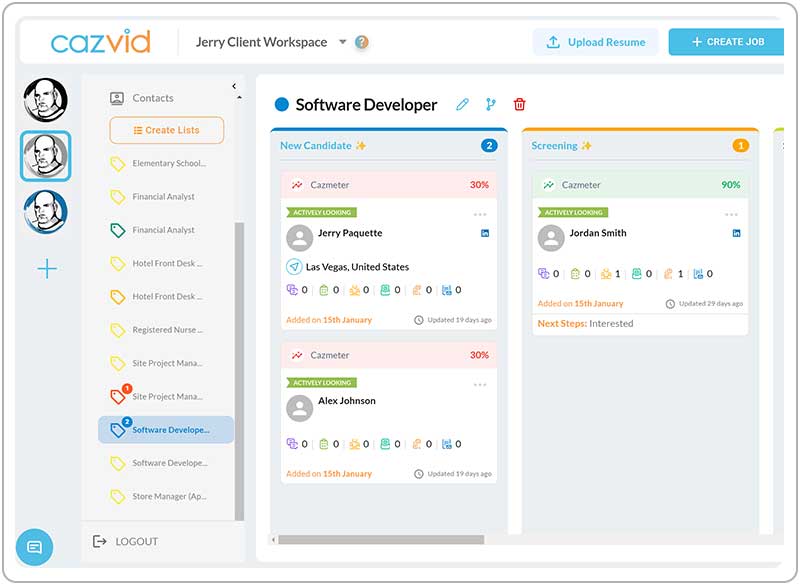Click the Alex Johnson candidate name
This screenshot has height=584, width=800.
[x=347, y=401]
